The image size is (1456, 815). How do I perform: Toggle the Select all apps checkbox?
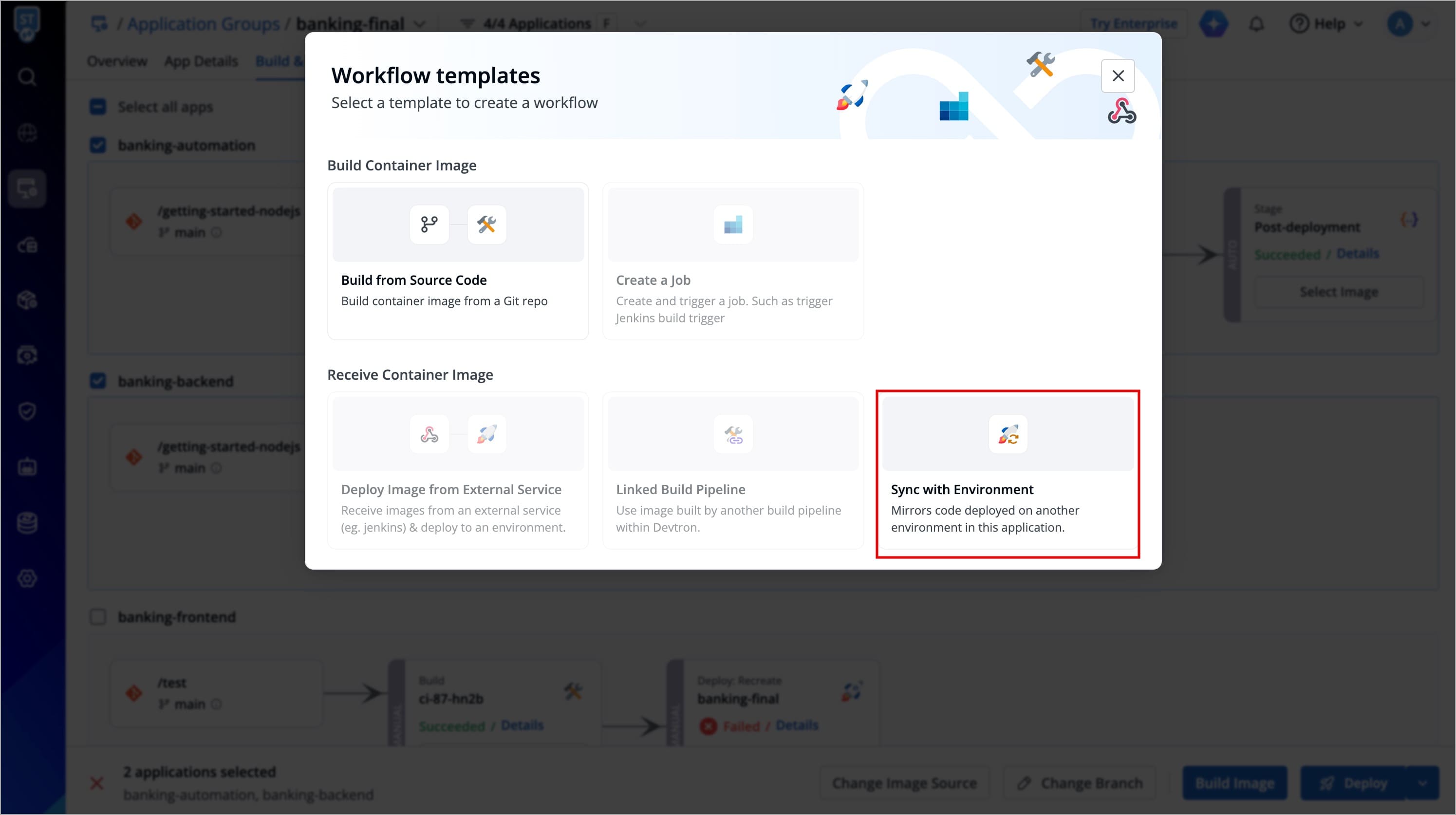pyautogui.click(x=98, y=107)
